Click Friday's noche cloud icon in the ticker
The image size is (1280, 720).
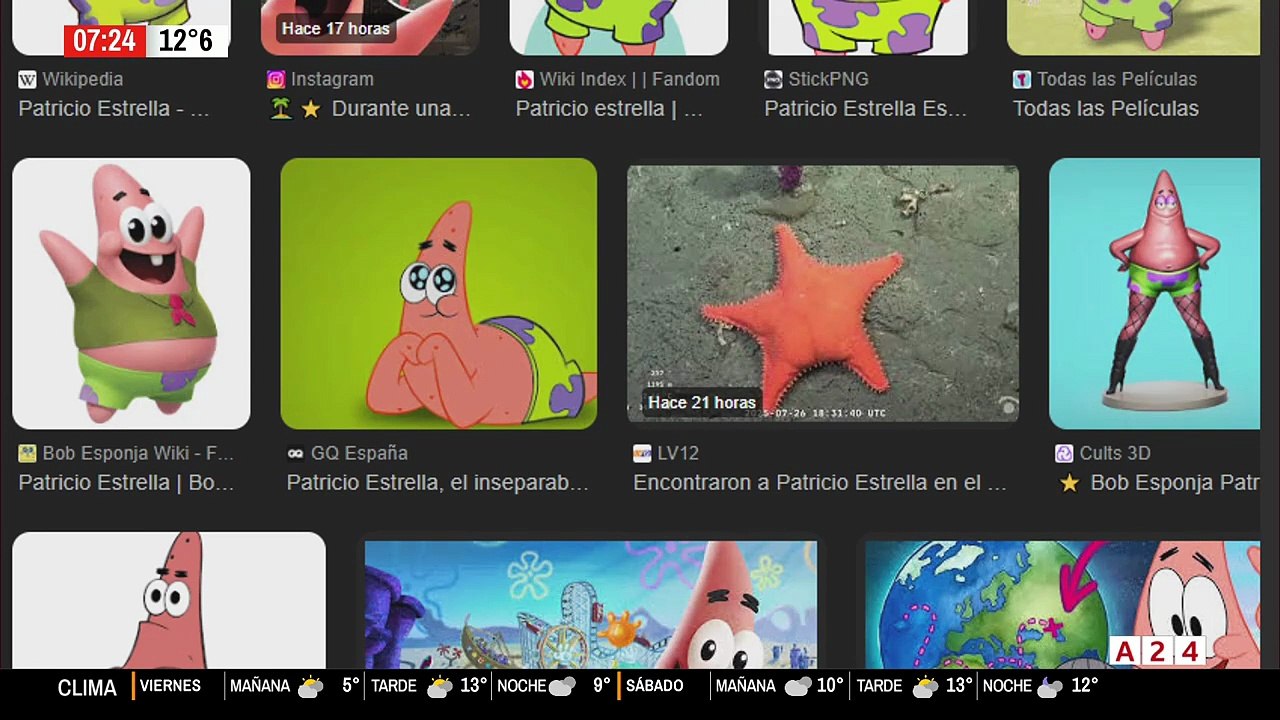click(562, 686)
